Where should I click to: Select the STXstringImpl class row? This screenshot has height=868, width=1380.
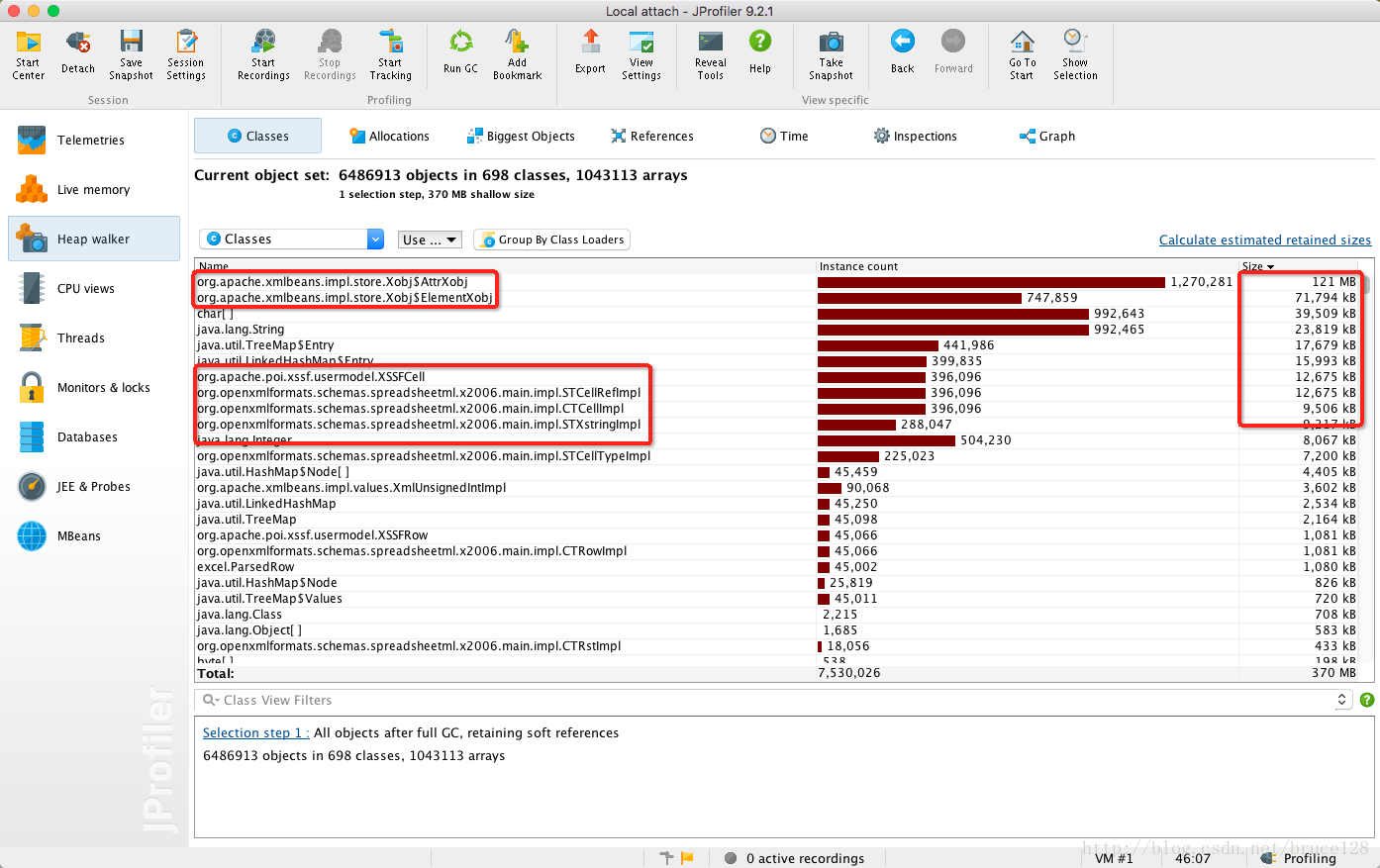(x=777, y=425)
